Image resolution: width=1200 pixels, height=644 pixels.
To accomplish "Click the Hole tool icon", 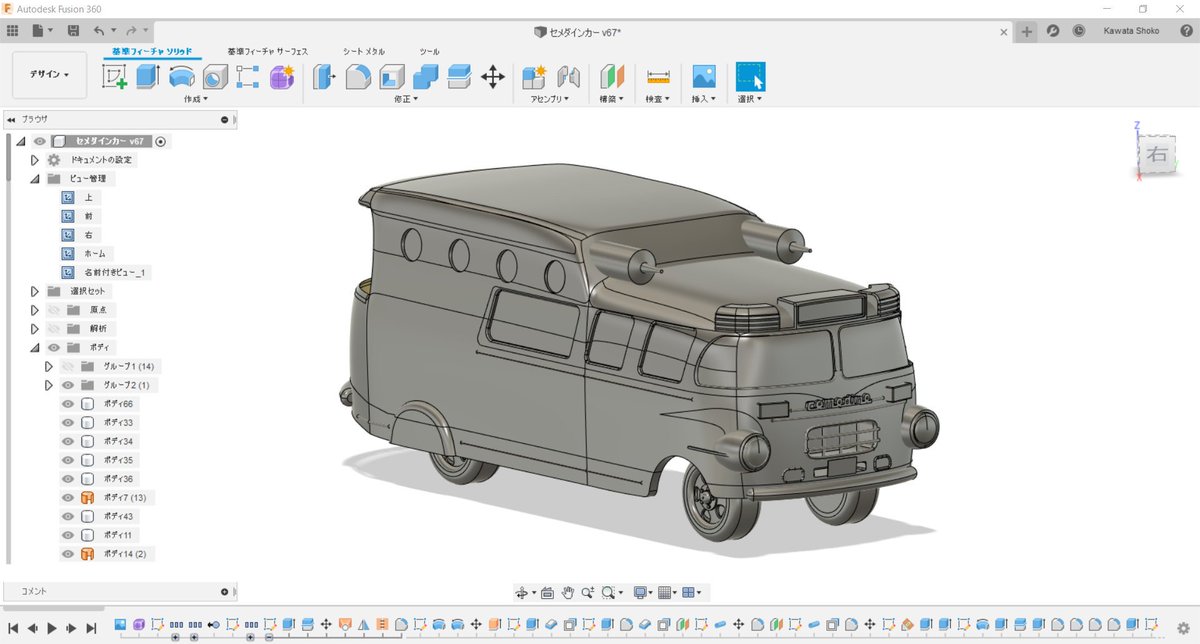I will tap(215, 77).
